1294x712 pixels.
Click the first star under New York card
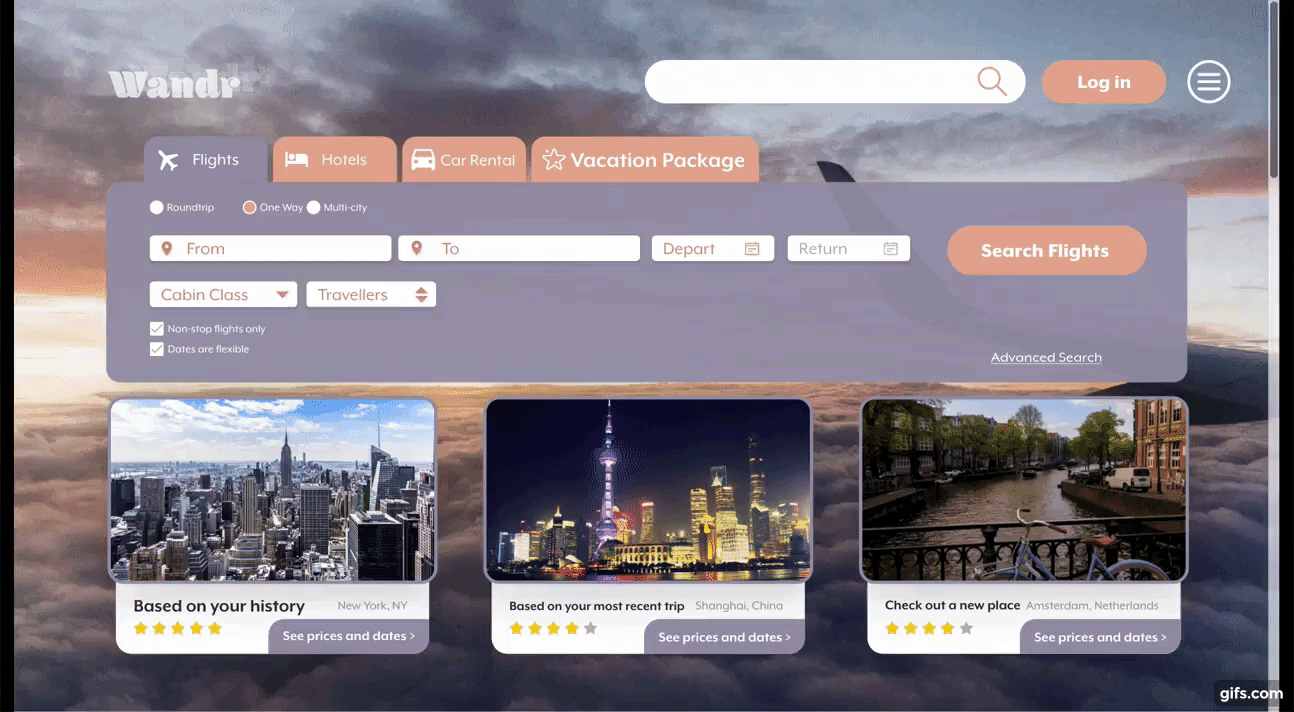(140, 628)
